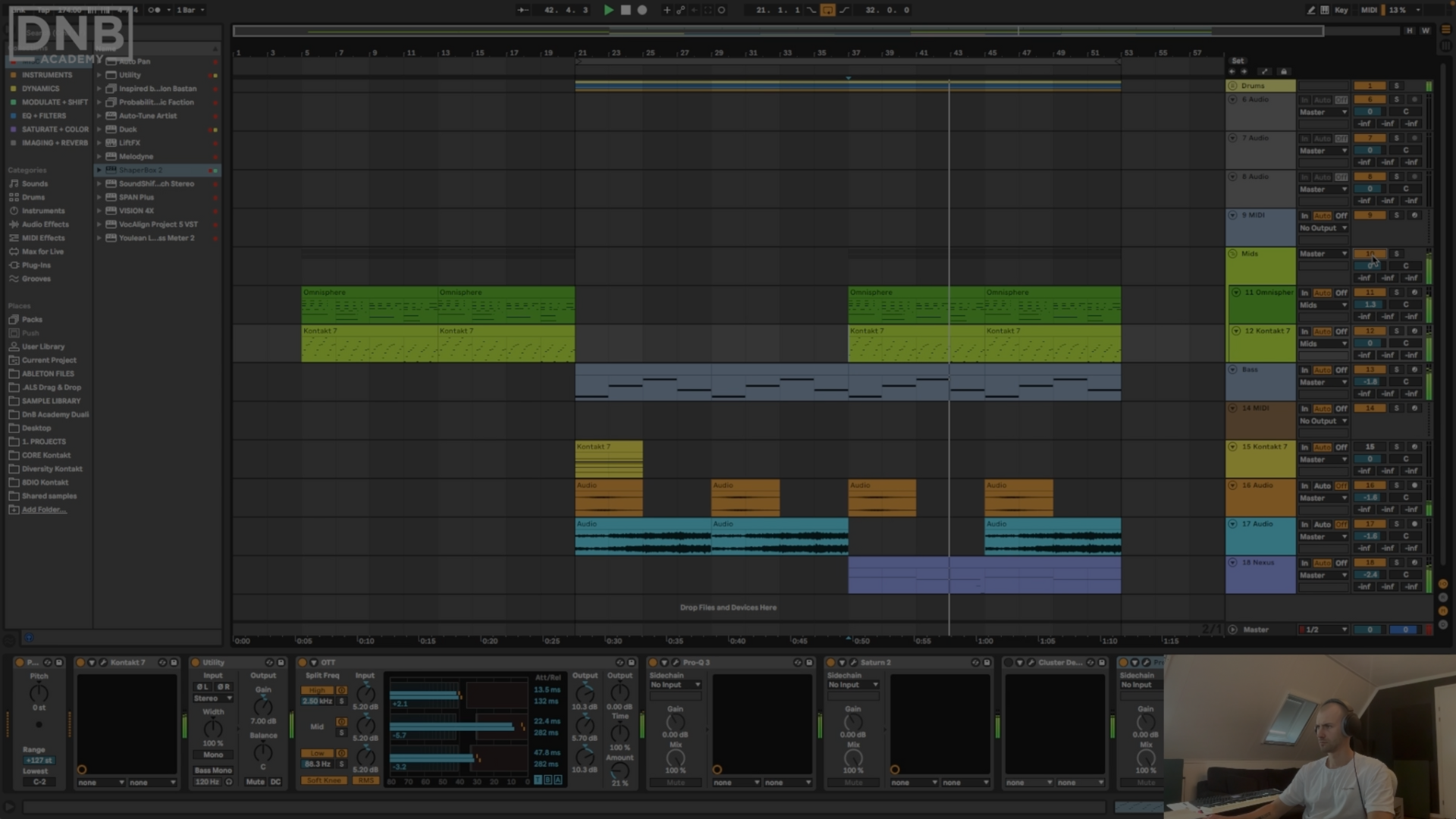Expand SPAN Plus plugin entry

pyautogui.click(x=99, y=197)
